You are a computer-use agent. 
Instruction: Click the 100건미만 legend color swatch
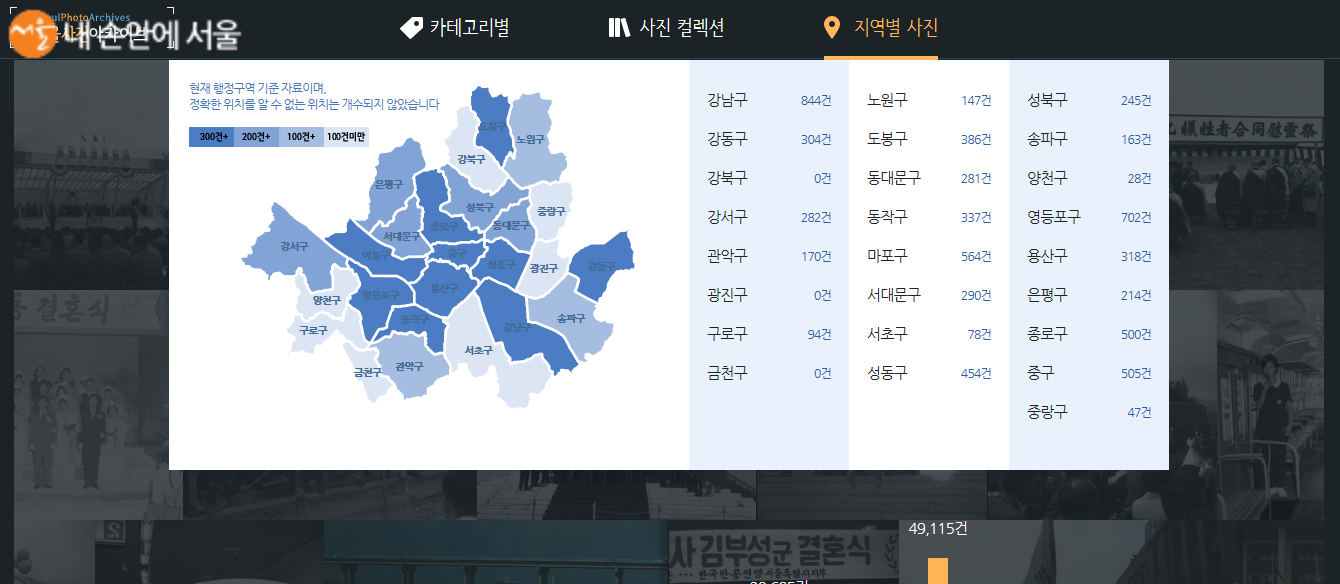pos(346,137)
